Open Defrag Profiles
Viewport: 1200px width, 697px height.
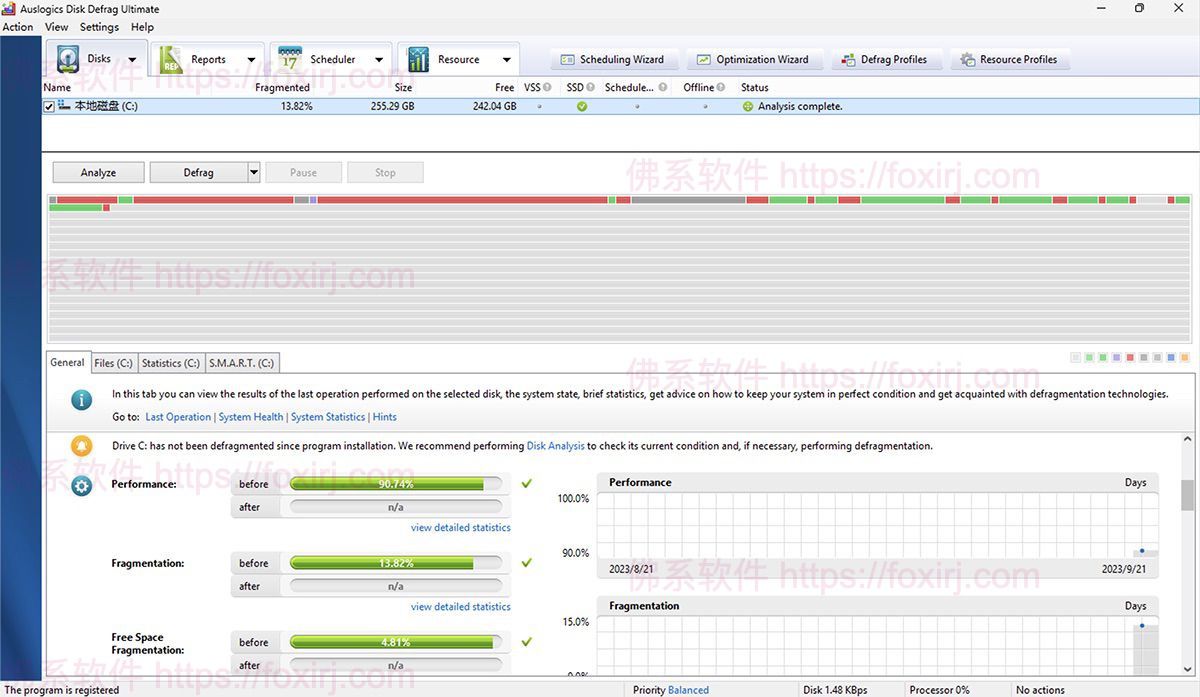[x=886, y=59]
